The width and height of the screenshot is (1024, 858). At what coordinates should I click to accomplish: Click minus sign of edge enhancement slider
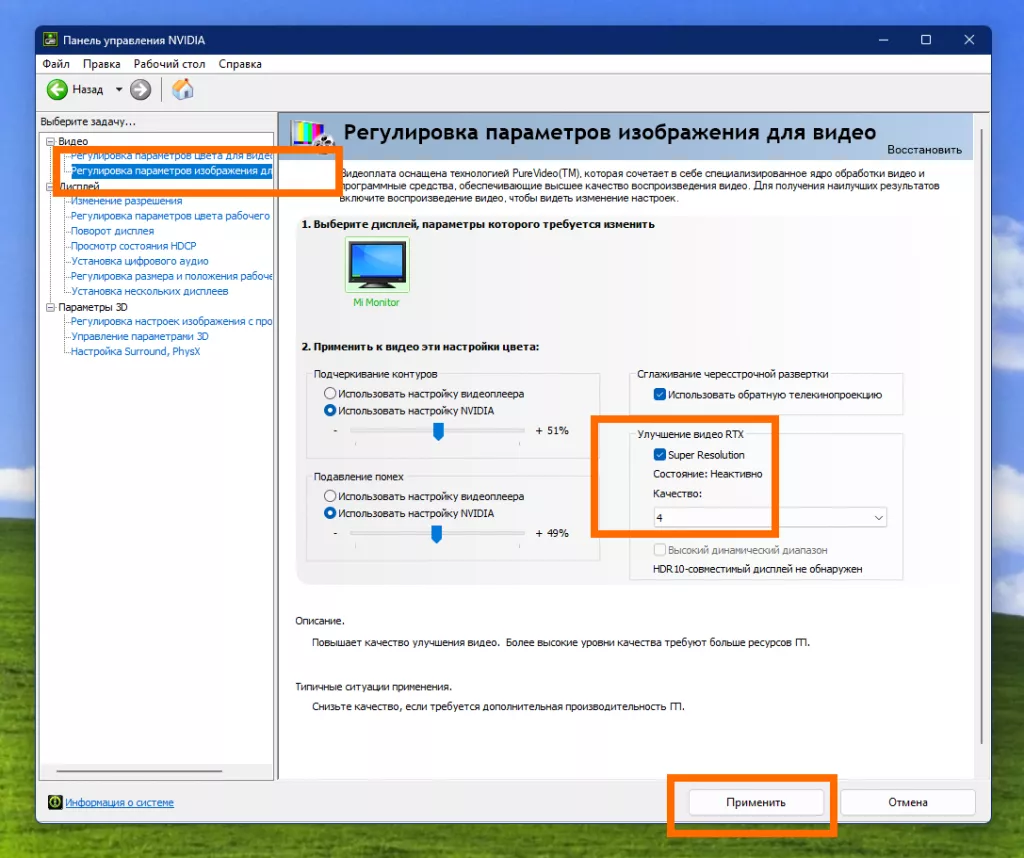pyautogui.click(x=335, y=430)
